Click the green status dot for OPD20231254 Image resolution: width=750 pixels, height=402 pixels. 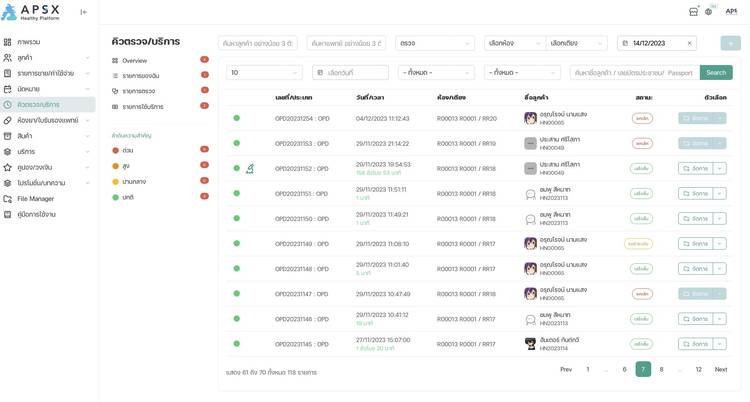(237, 118)
